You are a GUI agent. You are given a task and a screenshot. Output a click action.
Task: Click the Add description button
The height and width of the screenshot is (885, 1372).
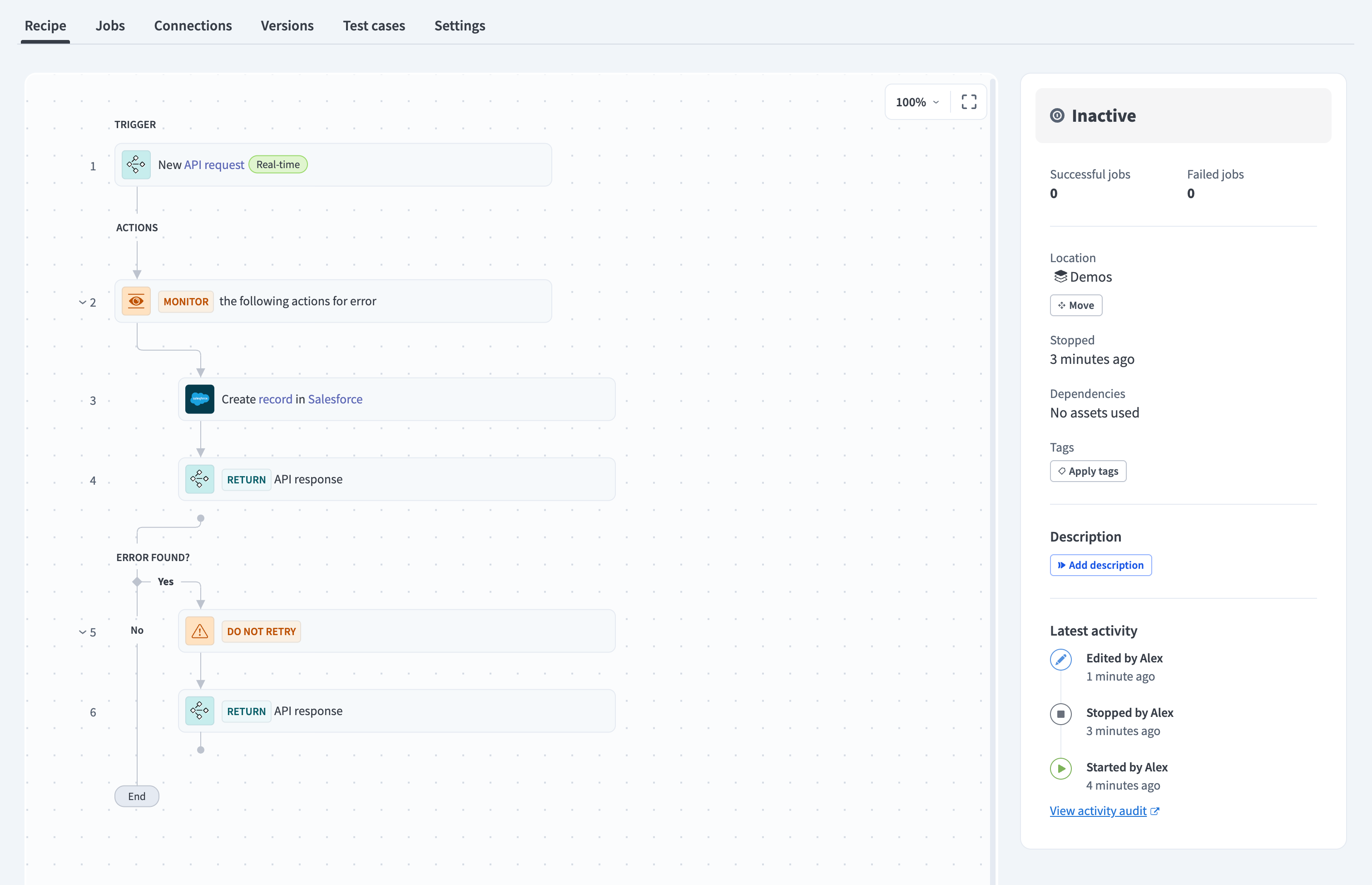(x=1101, y=566)
